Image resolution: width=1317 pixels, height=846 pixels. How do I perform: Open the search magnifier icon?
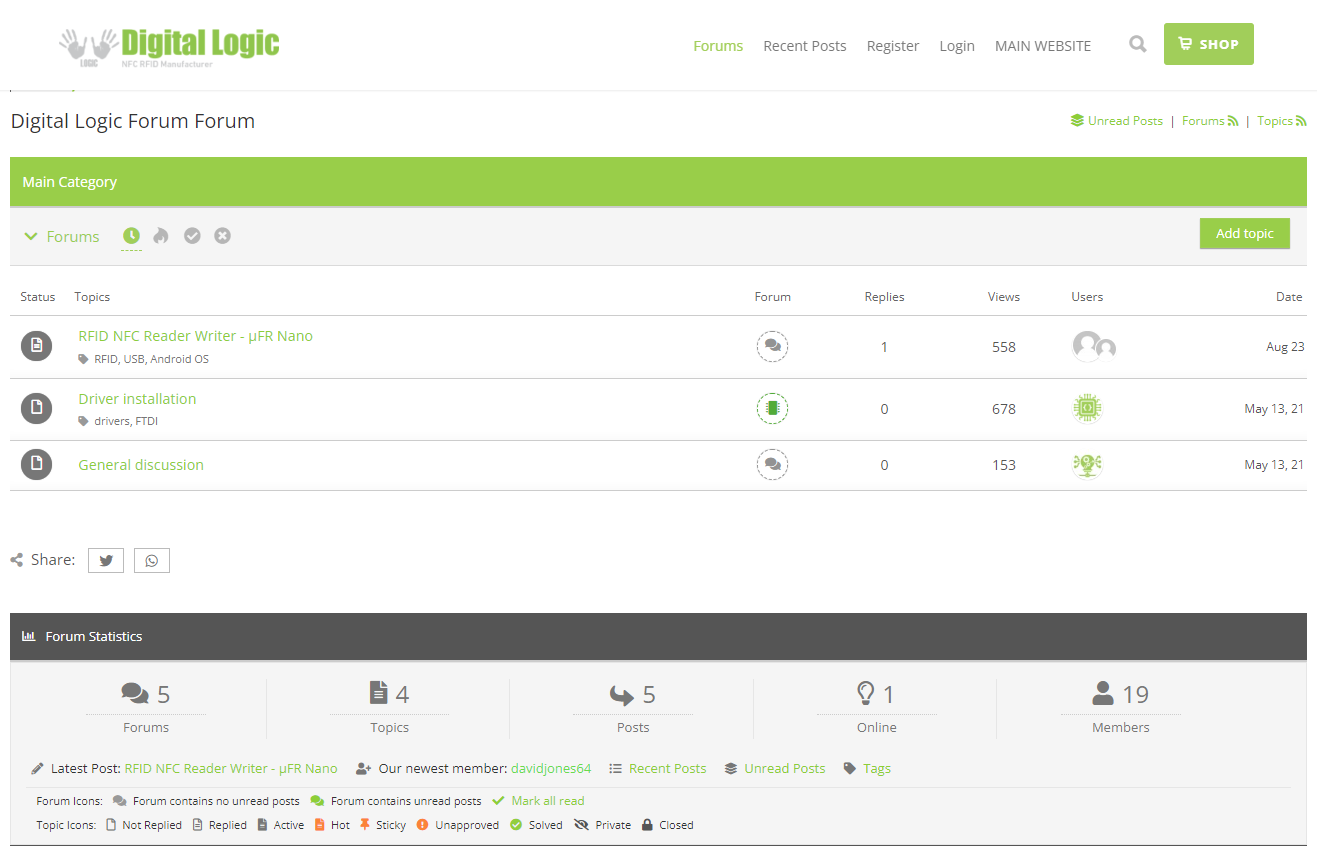[x=1138, y=44]
